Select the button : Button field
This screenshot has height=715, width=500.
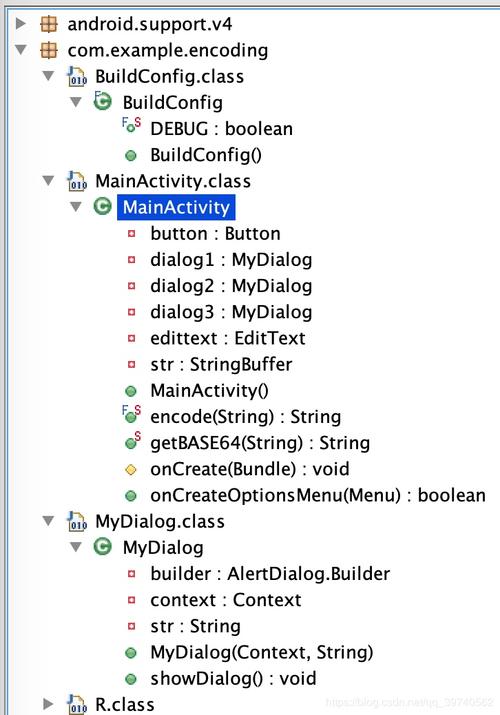(216, 233)
